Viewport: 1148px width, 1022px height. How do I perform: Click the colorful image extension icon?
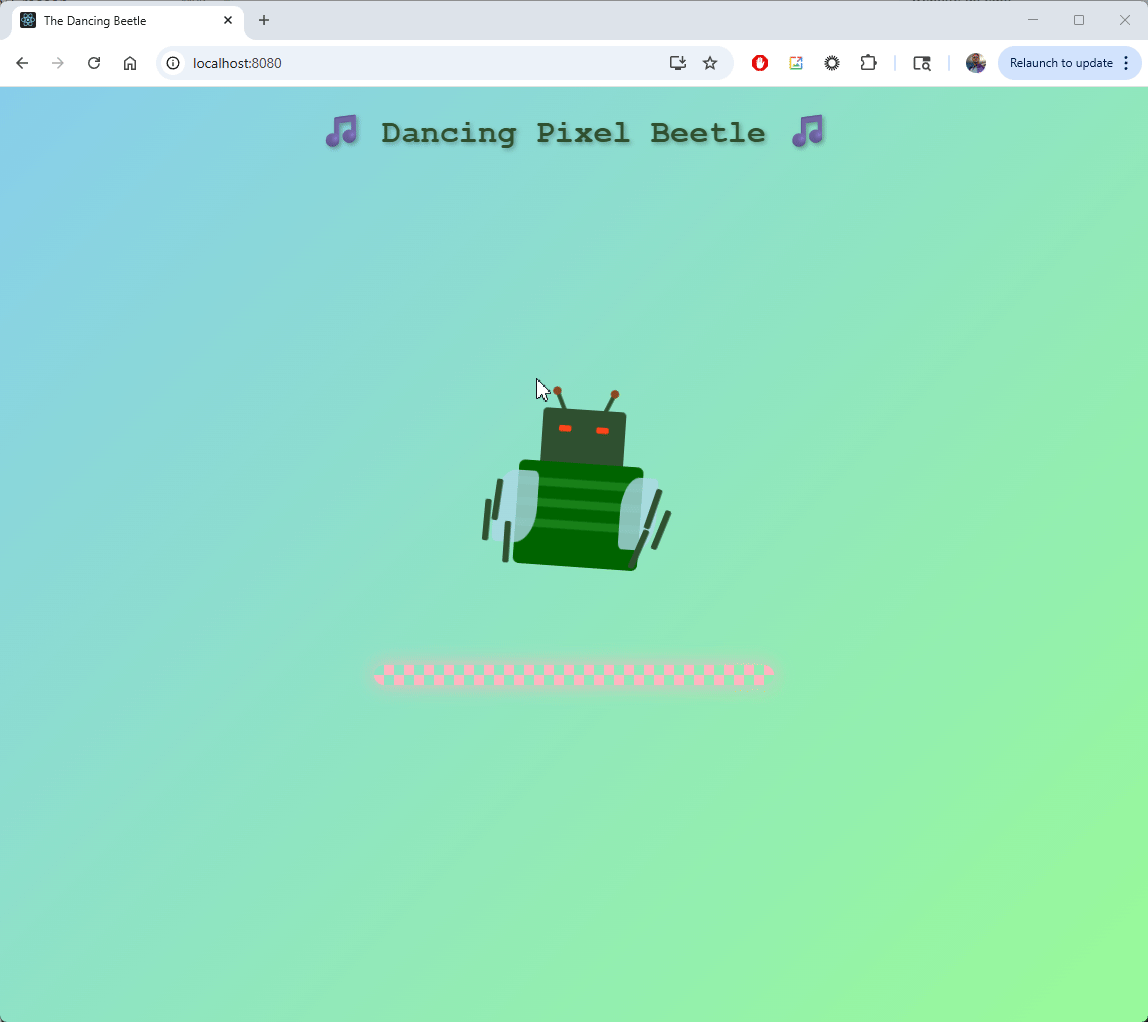pos(796,63)
